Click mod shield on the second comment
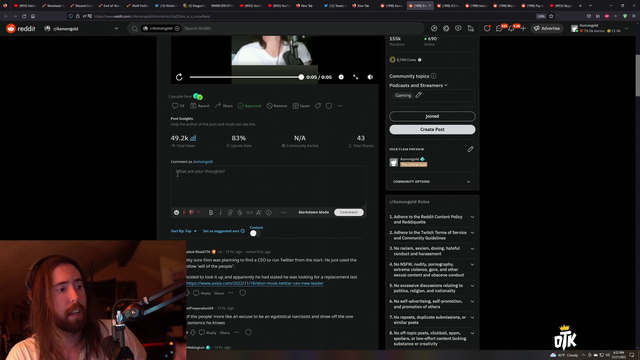This screenshot has width=640, height=360. [x=248, y=333]
